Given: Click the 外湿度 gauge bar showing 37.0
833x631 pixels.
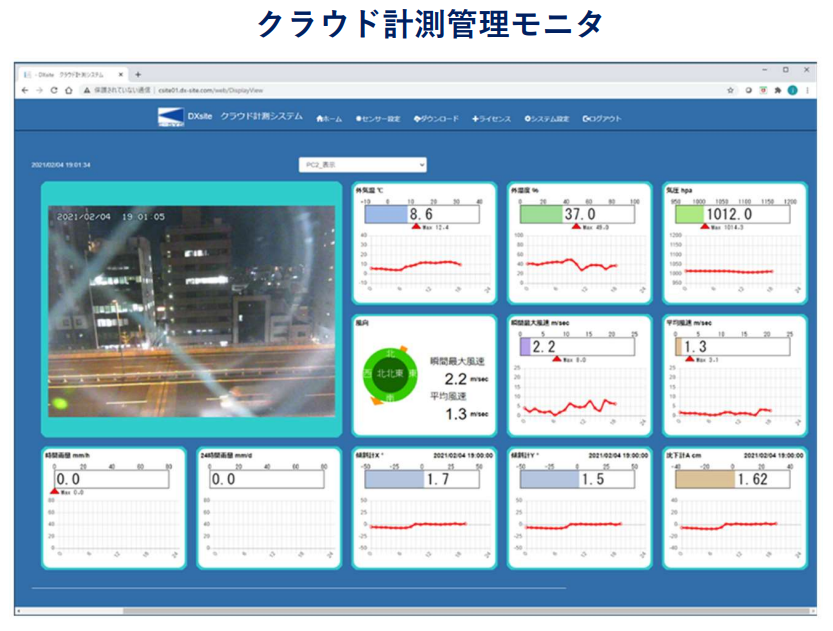Looking at the screenshot, I should tap(577, 214).
